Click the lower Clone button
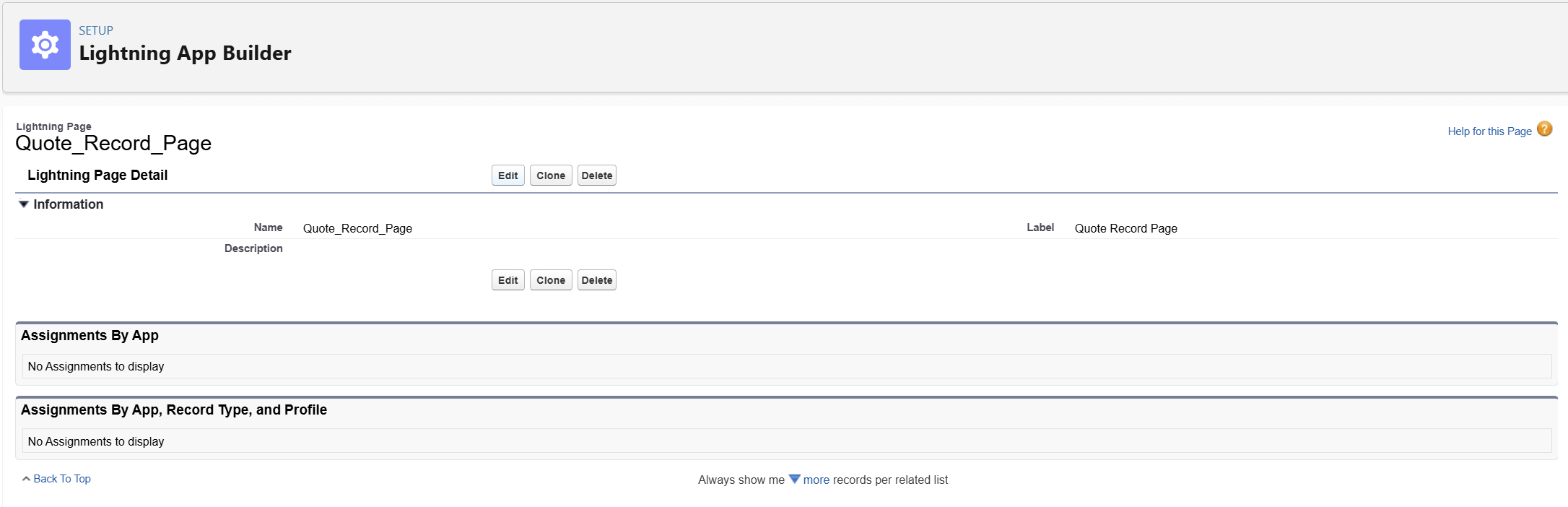 (x=551, y=280)
